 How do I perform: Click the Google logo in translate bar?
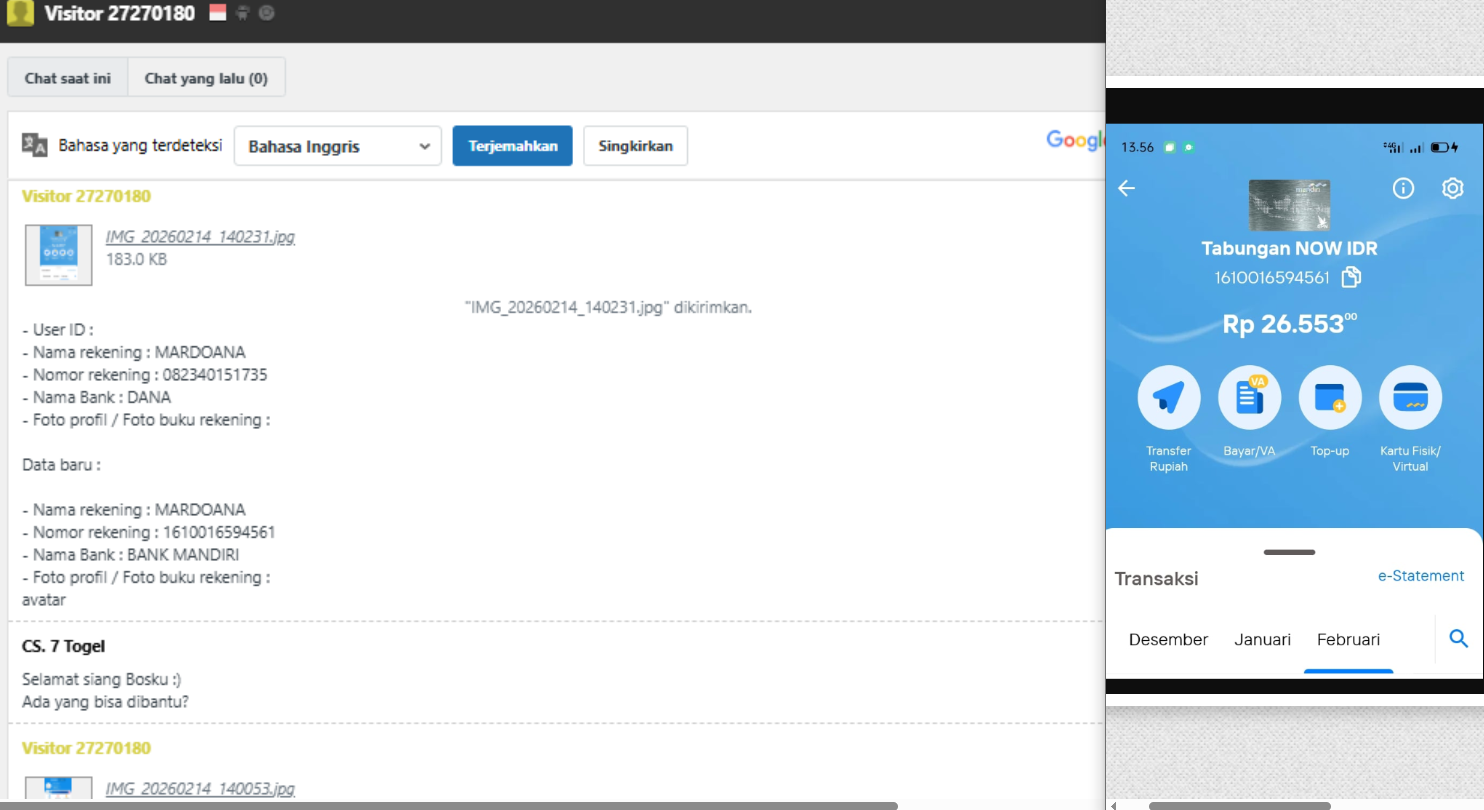pyautogui.click(x=1075, y=141)
